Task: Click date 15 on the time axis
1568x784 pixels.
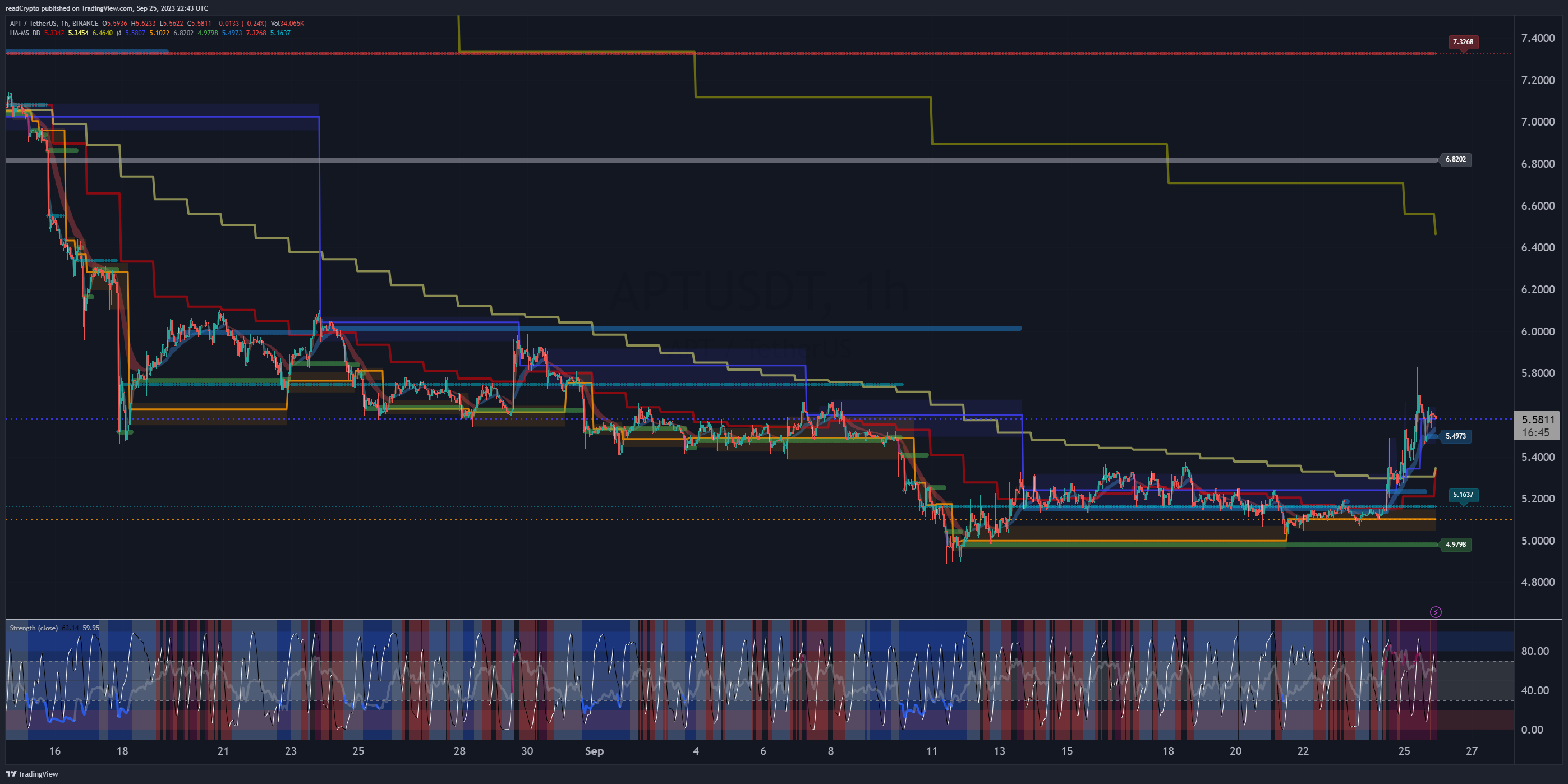Action: pyautogui.click(x=1067, y=751)
